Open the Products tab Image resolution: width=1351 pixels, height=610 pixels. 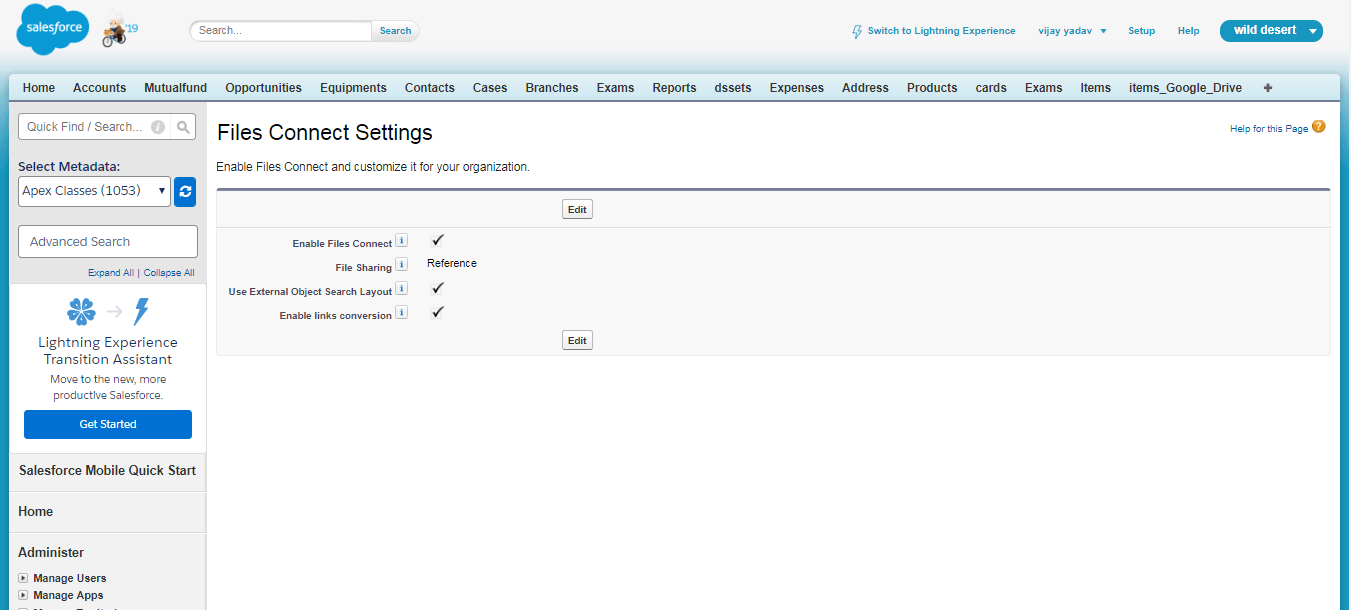932,88
